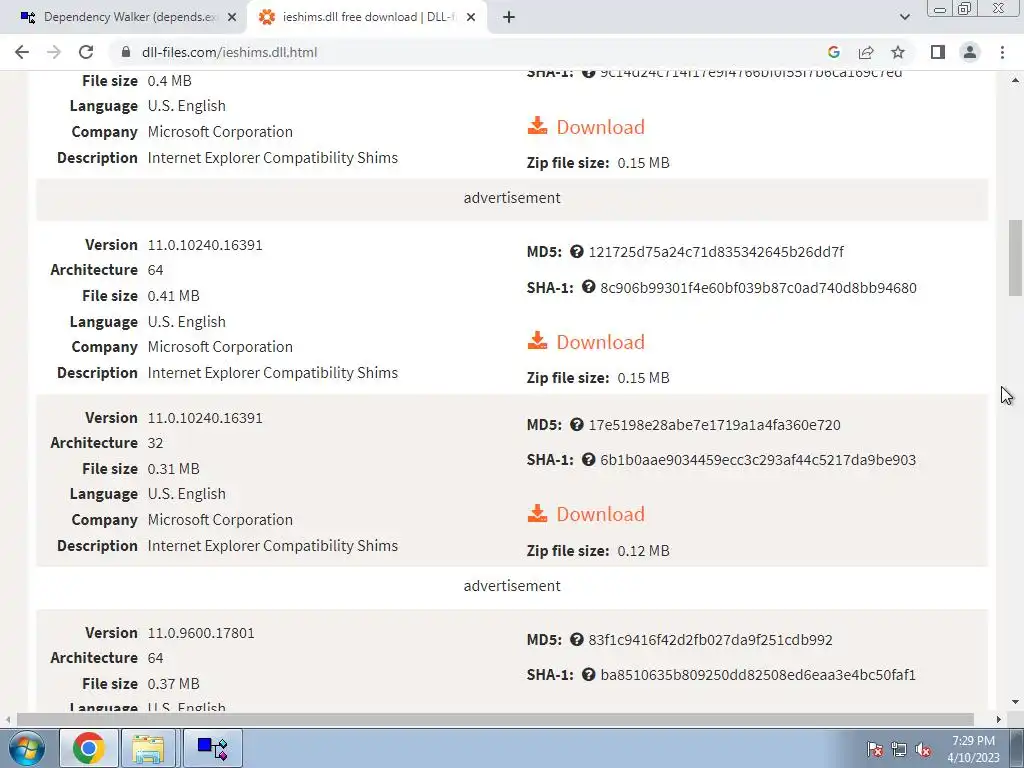Click SHA-1 help icon for hash 8c906b99301f...
Image resolution: width=1024 pixels, height=768 pixels.
click(588, 287)
